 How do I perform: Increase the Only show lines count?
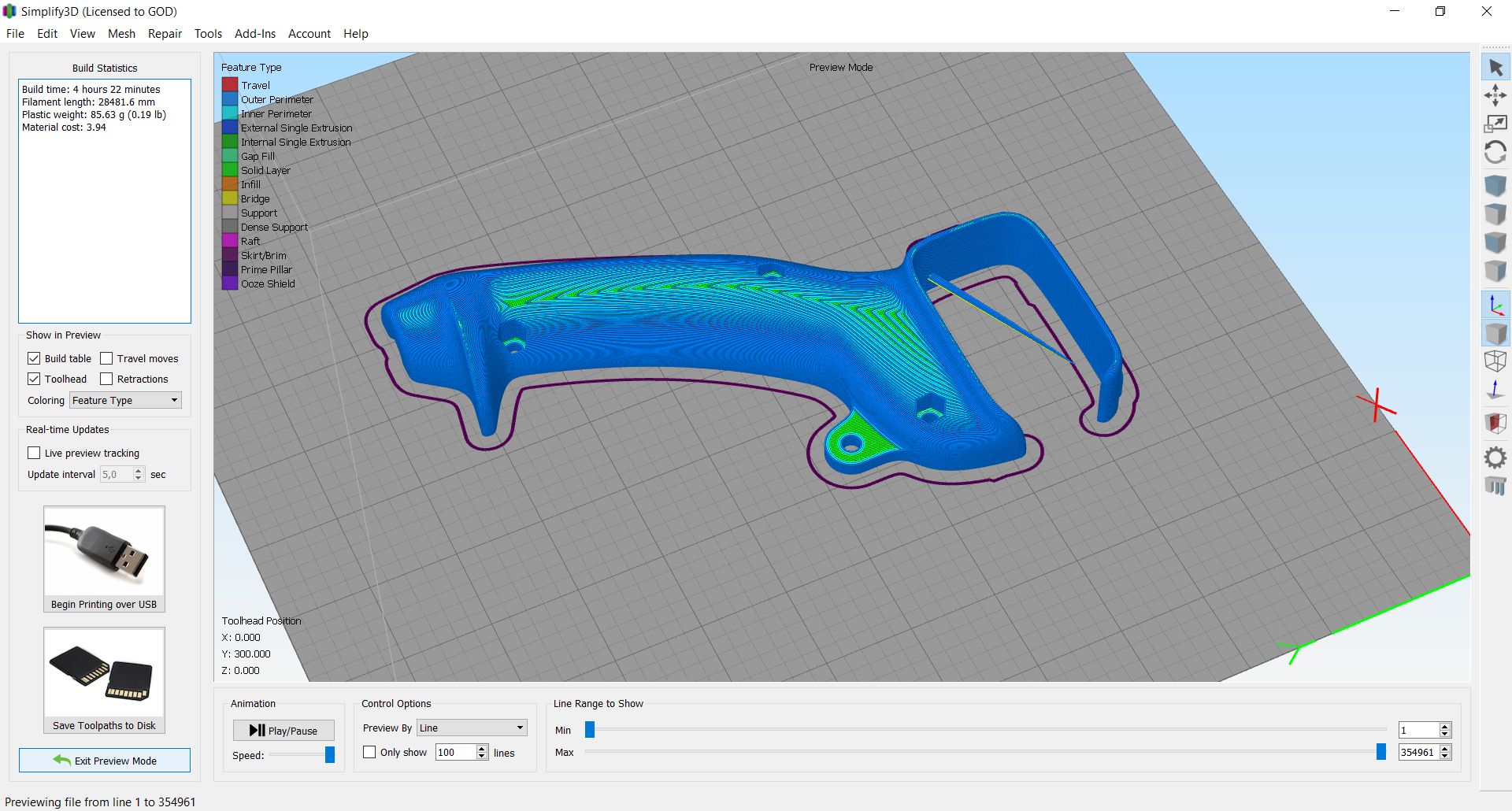[x=482, y=748]
